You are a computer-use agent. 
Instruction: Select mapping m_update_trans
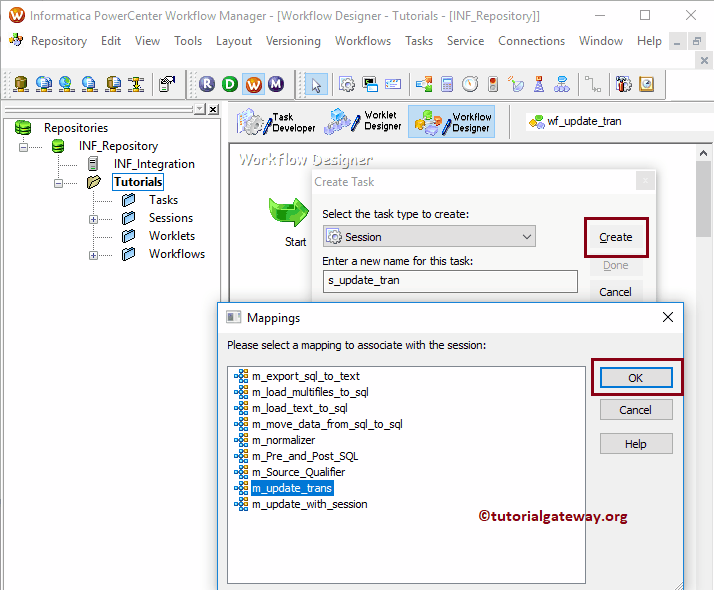(292, 488)
